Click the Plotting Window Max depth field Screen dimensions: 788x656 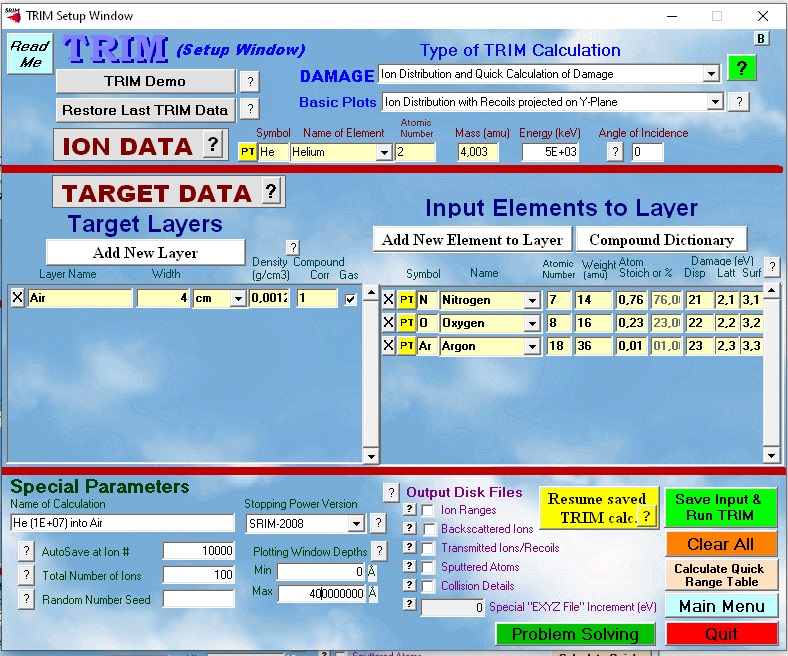[322, 593]
